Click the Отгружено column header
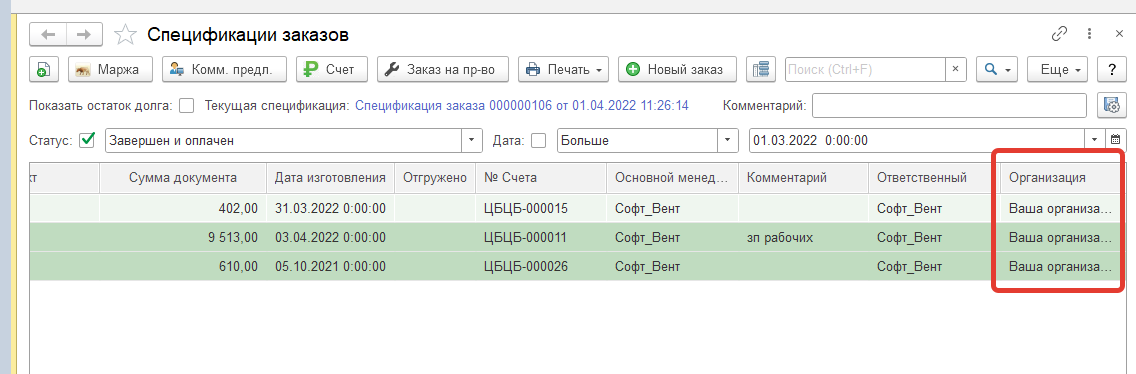The width and height of the screenshot is (1136, 374). pyautogui.click(x=435, y=178)
